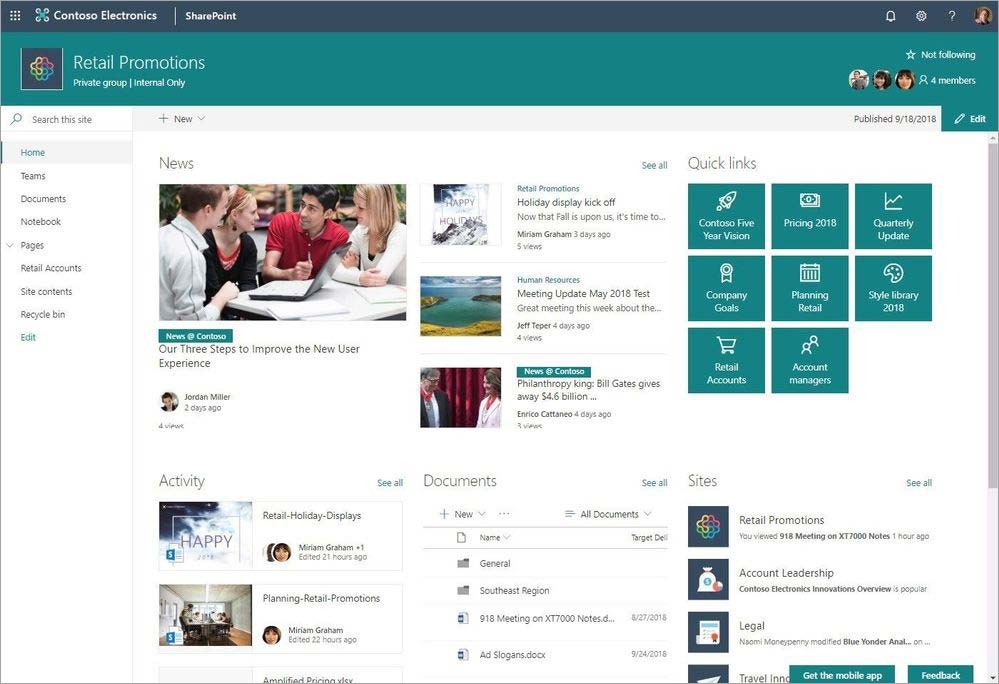Click your profile avatar picture

tap(983, 15)
